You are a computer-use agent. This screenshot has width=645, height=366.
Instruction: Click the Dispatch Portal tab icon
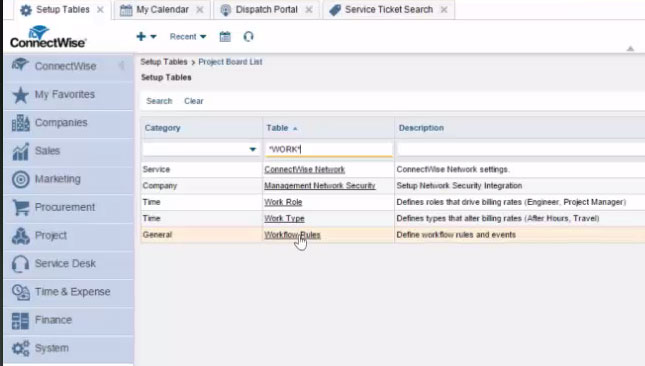225,10
